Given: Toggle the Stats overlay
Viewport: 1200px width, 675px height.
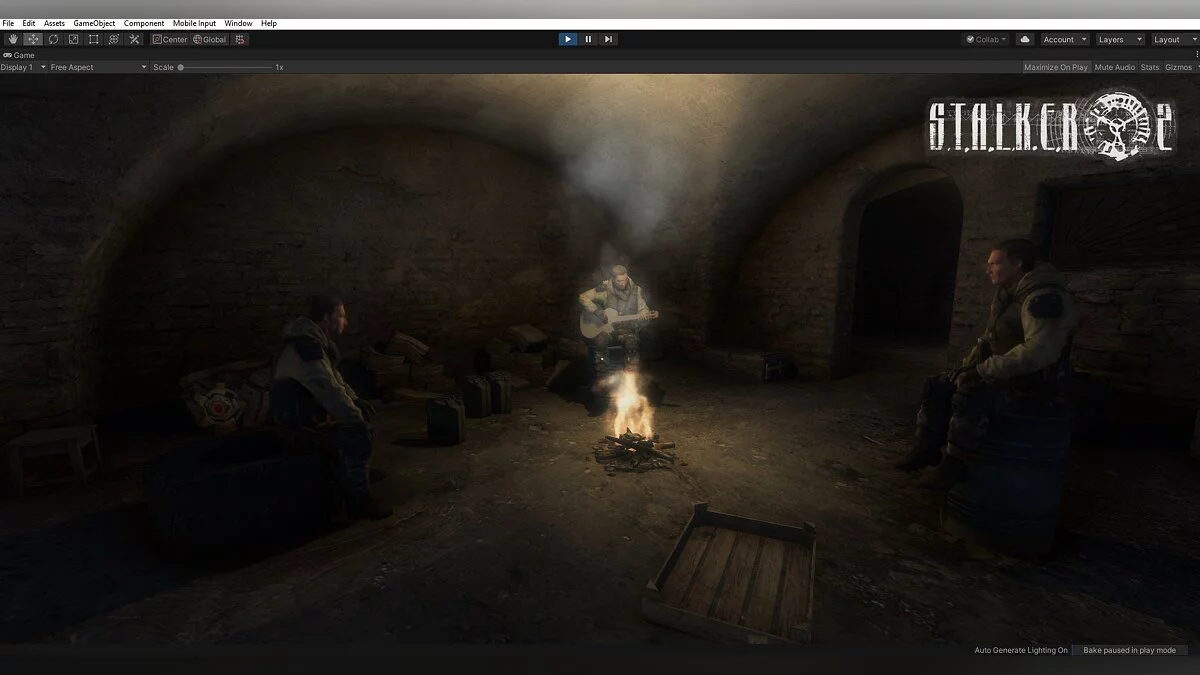Looking at the screenshot, I should [x=1150, y=67].
